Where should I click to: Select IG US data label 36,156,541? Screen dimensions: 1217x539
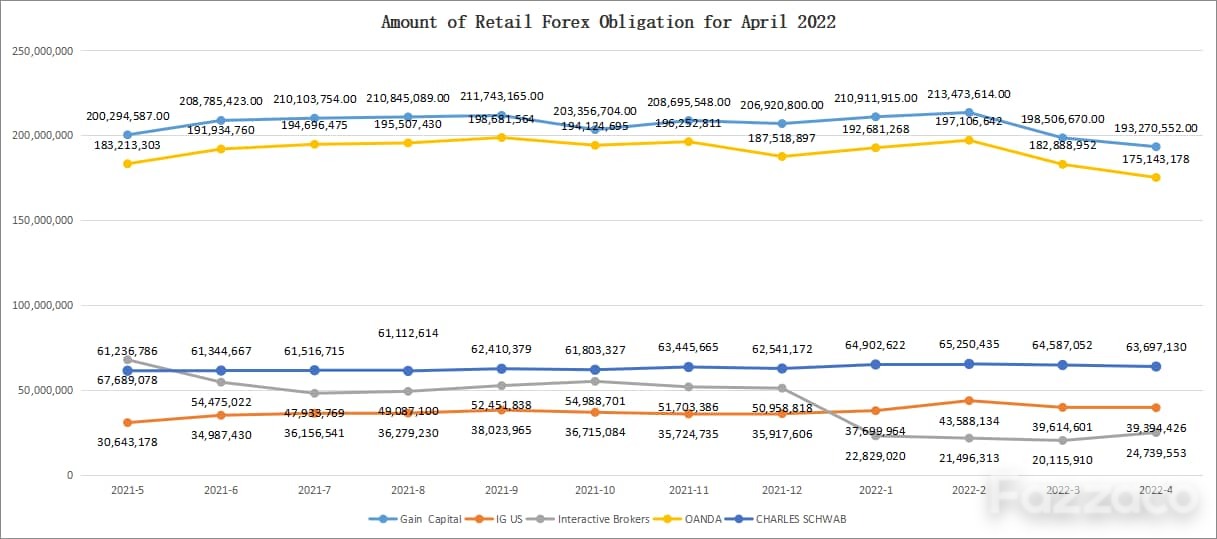point(314,434)
